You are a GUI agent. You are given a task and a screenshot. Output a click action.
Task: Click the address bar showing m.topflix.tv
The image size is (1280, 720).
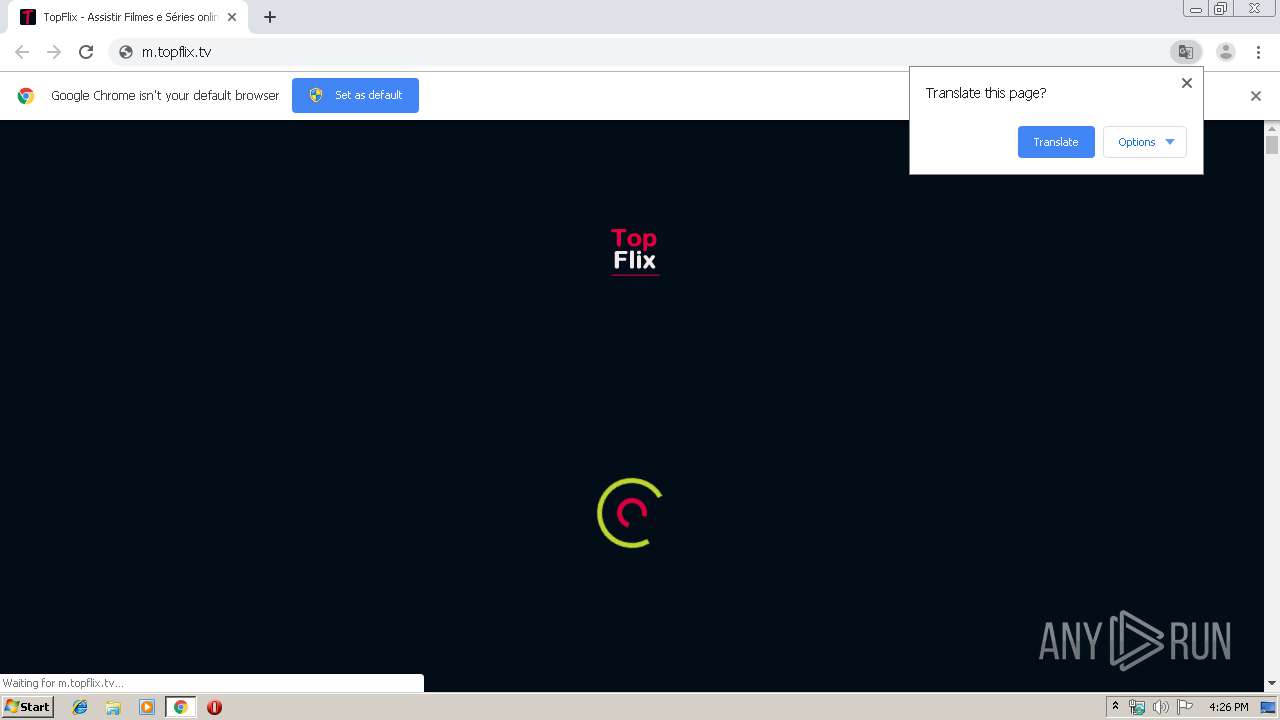640,52
